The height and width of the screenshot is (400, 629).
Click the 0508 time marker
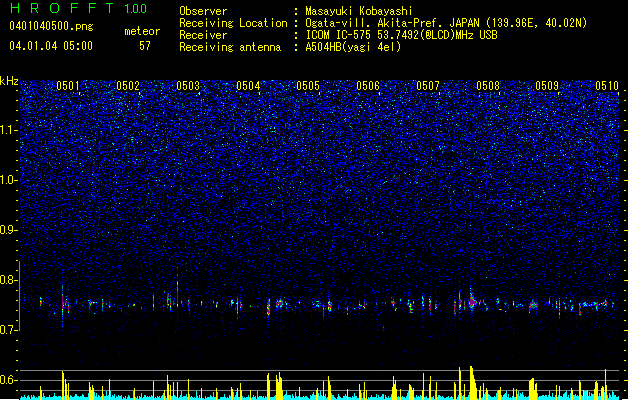coord(488,86)
